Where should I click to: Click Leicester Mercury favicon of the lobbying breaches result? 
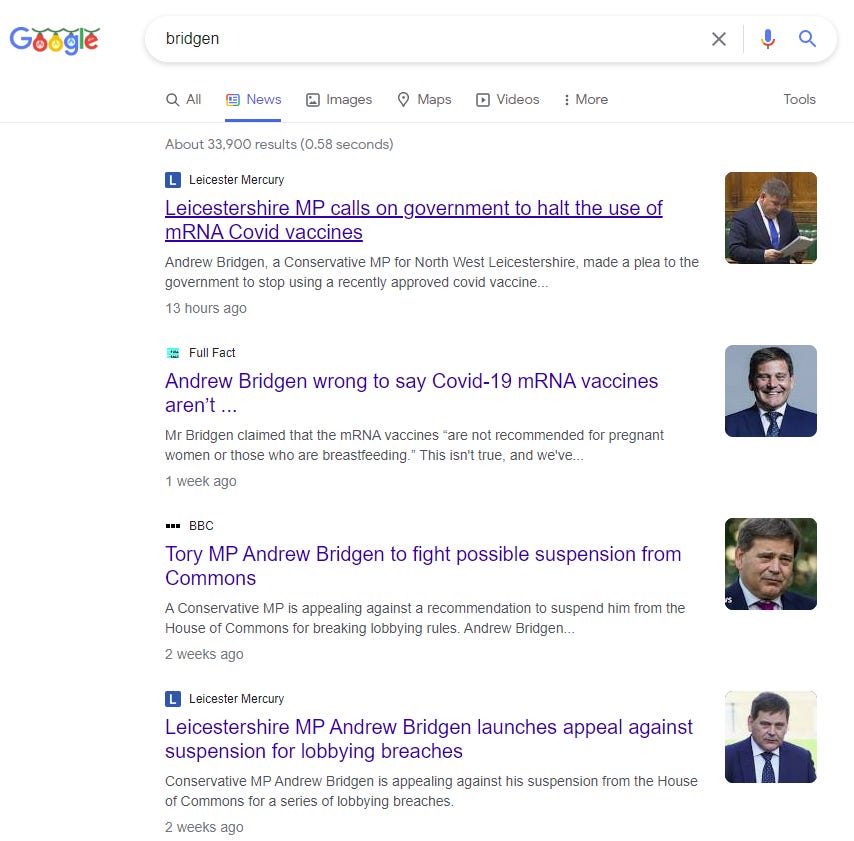coord(173,699)
